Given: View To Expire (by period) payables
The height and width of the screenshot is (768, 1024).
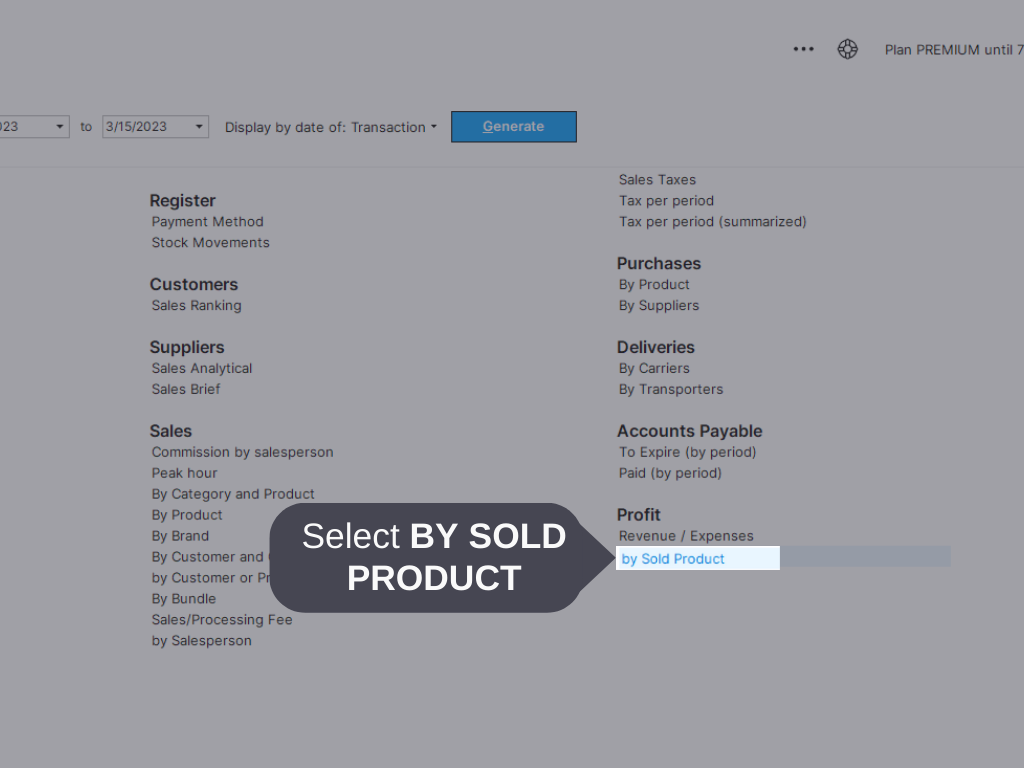Looking at the screenshot, I should [687, 452].
